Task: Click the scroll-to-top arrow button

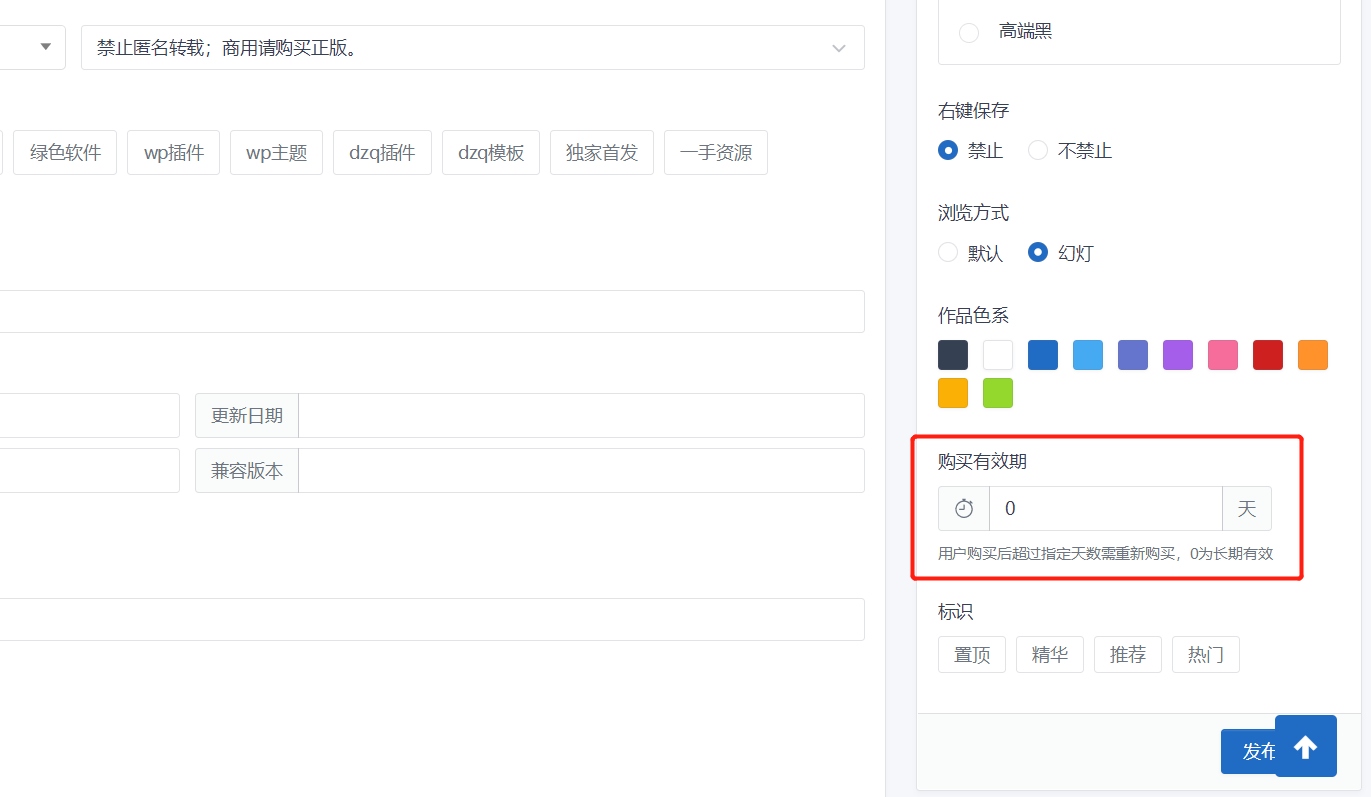Action: [1305, 746]
